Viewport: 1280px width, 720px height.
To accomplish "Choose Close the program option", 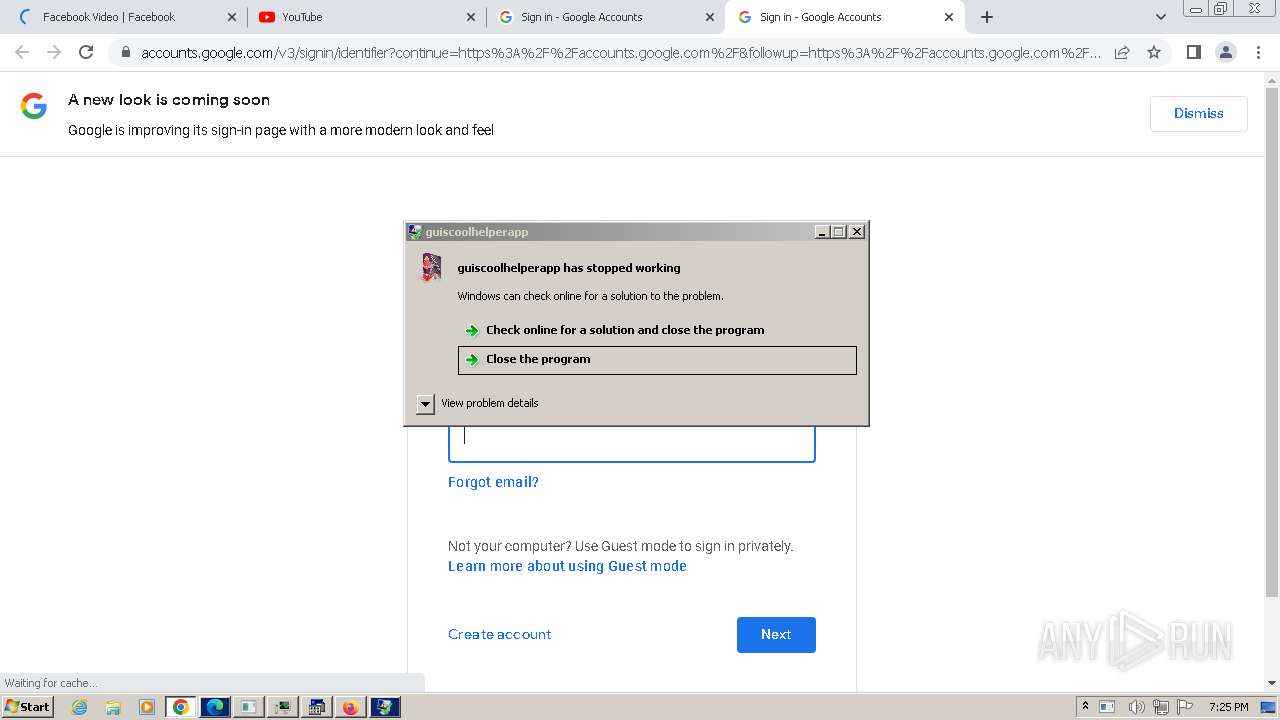I will 657,360.
